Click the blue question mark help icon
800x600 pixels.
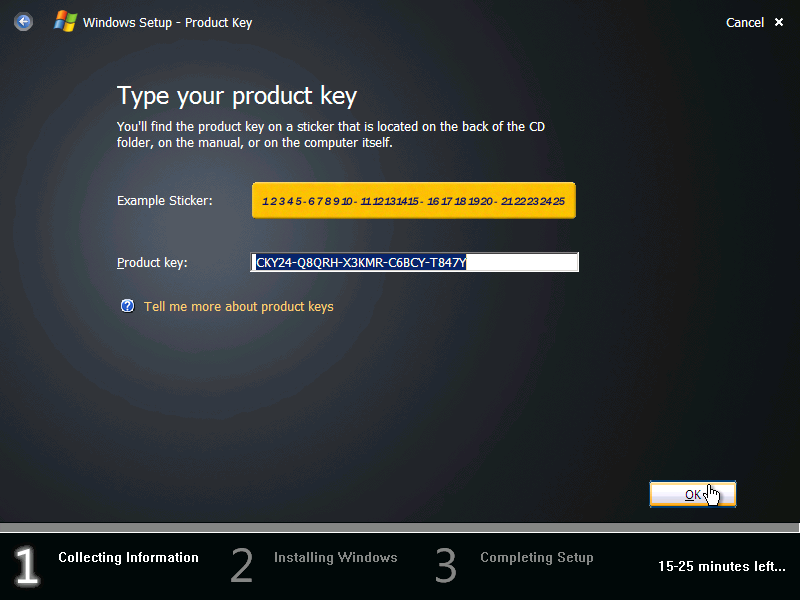(127, 306)
